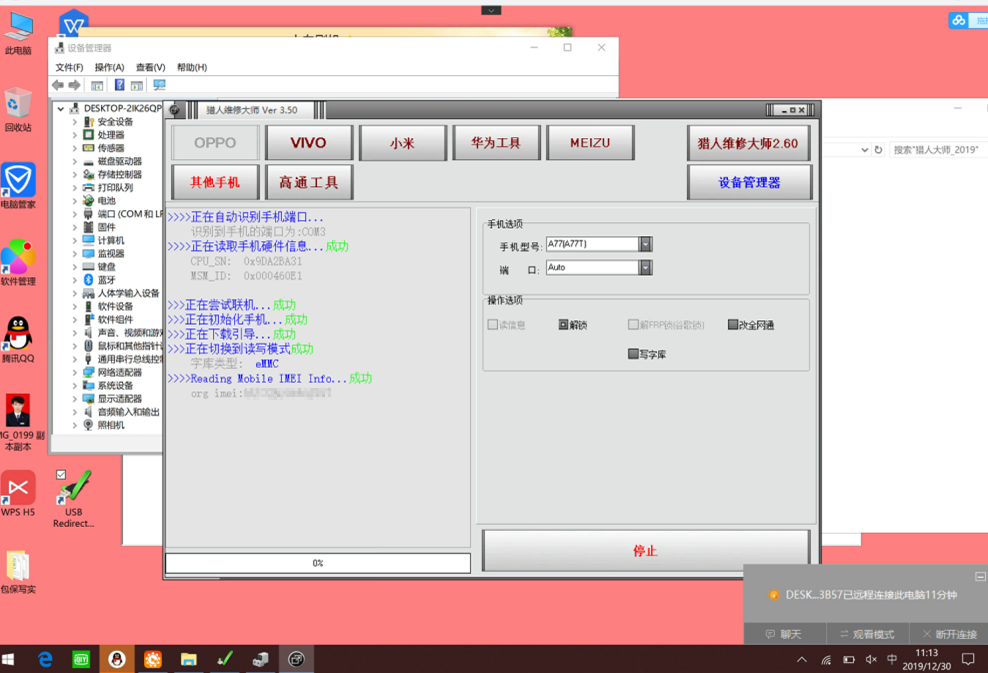Image resolution: width=988 pixels, height=673 pixels.
Task: Click the 0% progress bar
Action: [318, 563]
